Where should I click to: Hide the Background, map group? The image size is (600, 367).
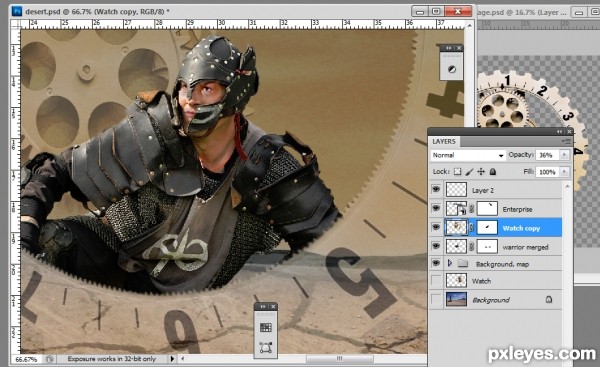pos(436,263)
